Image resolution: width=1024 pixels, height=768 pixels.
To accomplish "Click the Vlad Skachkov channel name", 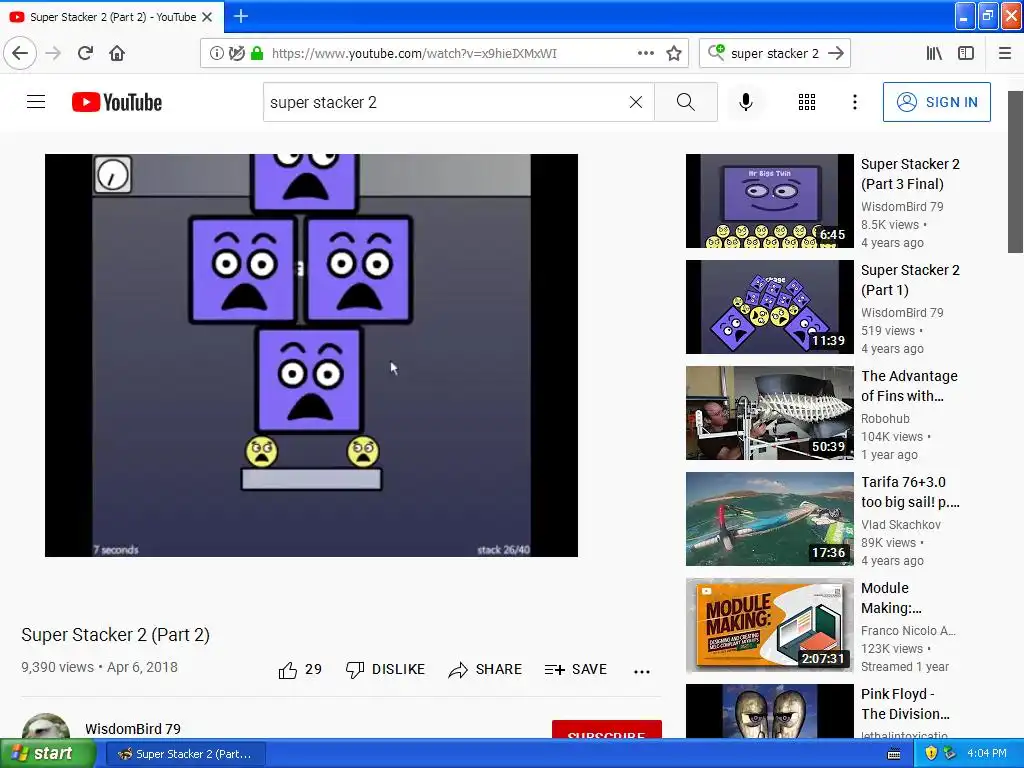I will point(901,524).
